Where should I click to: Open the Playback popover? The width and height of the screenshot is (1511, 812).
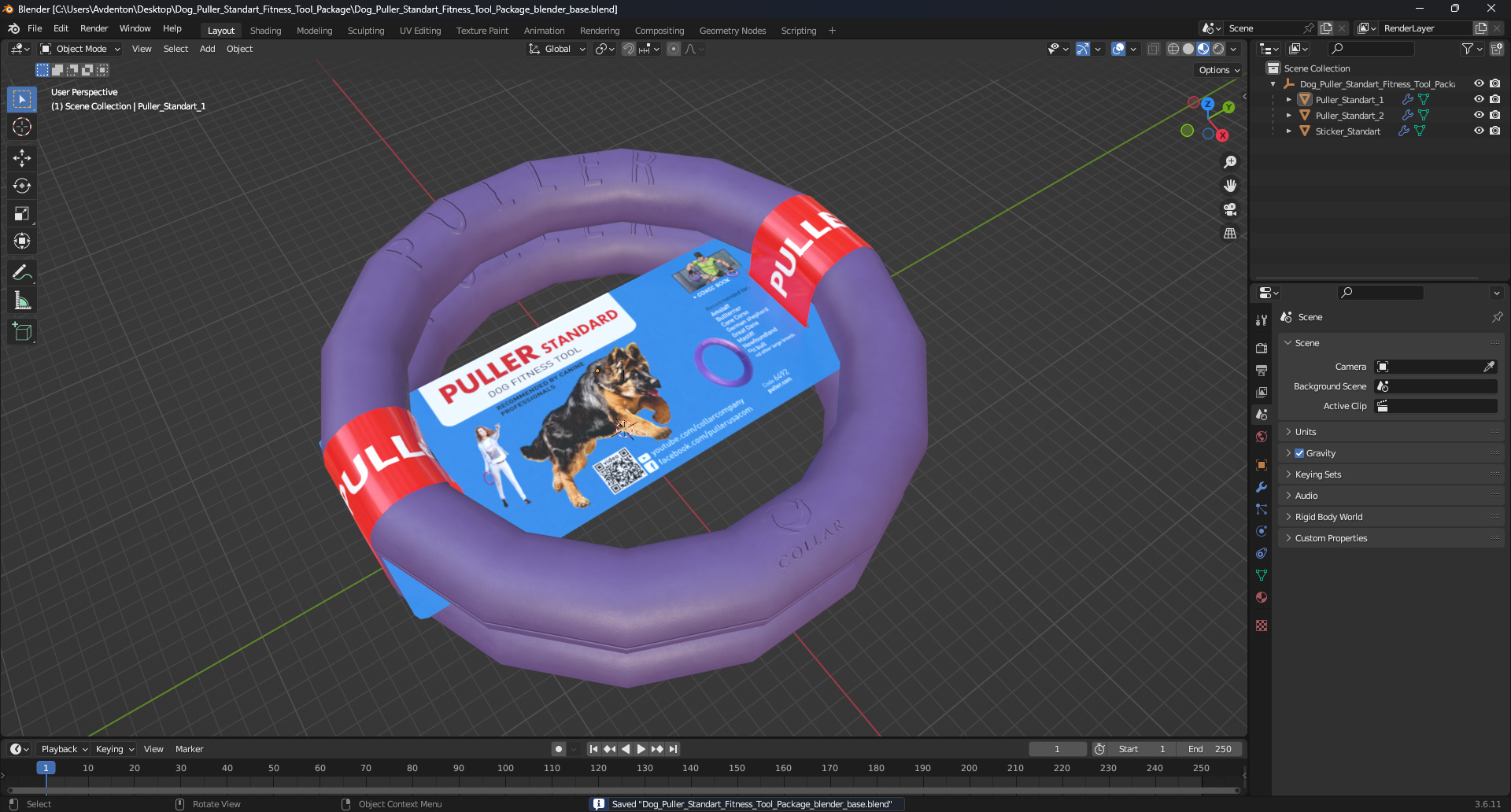pyautogui.click(x=64, y=749)
